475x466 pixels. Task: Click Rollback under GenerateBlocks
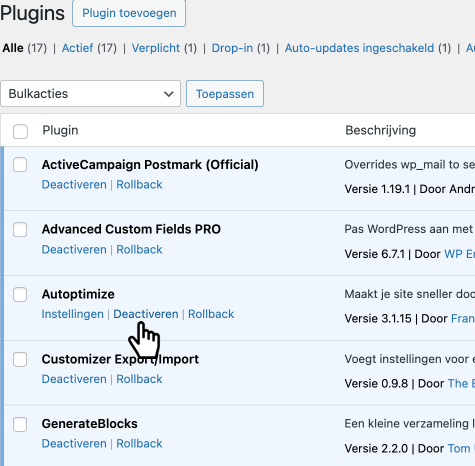139,444
